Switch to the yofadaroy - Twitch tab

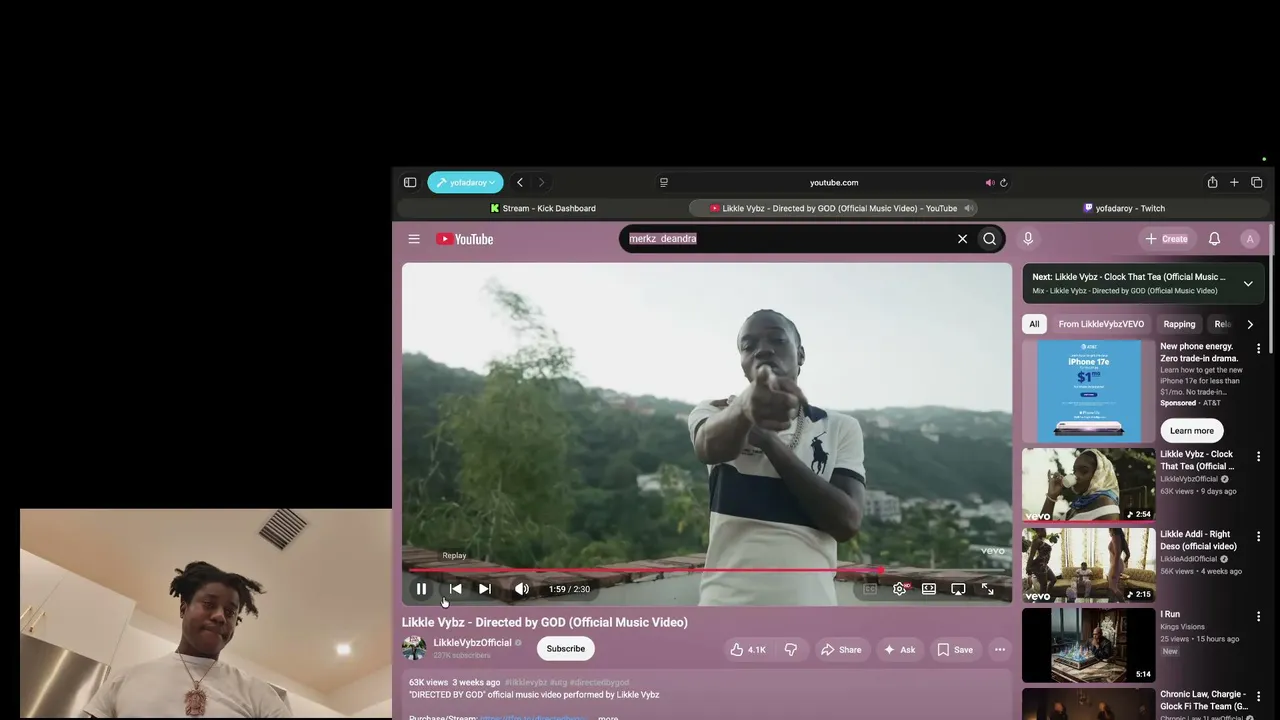[1124, 208]
